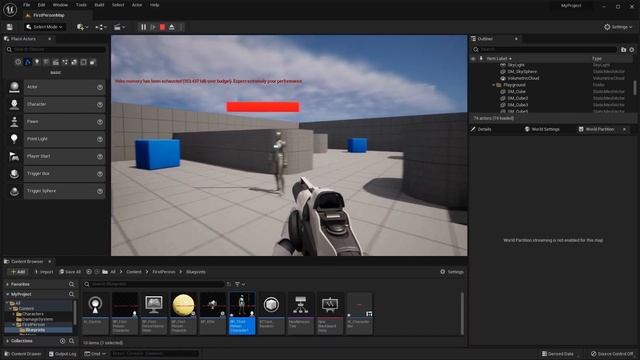The height and width of the screenshot is (360, 640).
Task: Open Outliner settings gear
Action: (x=632, y=49)
